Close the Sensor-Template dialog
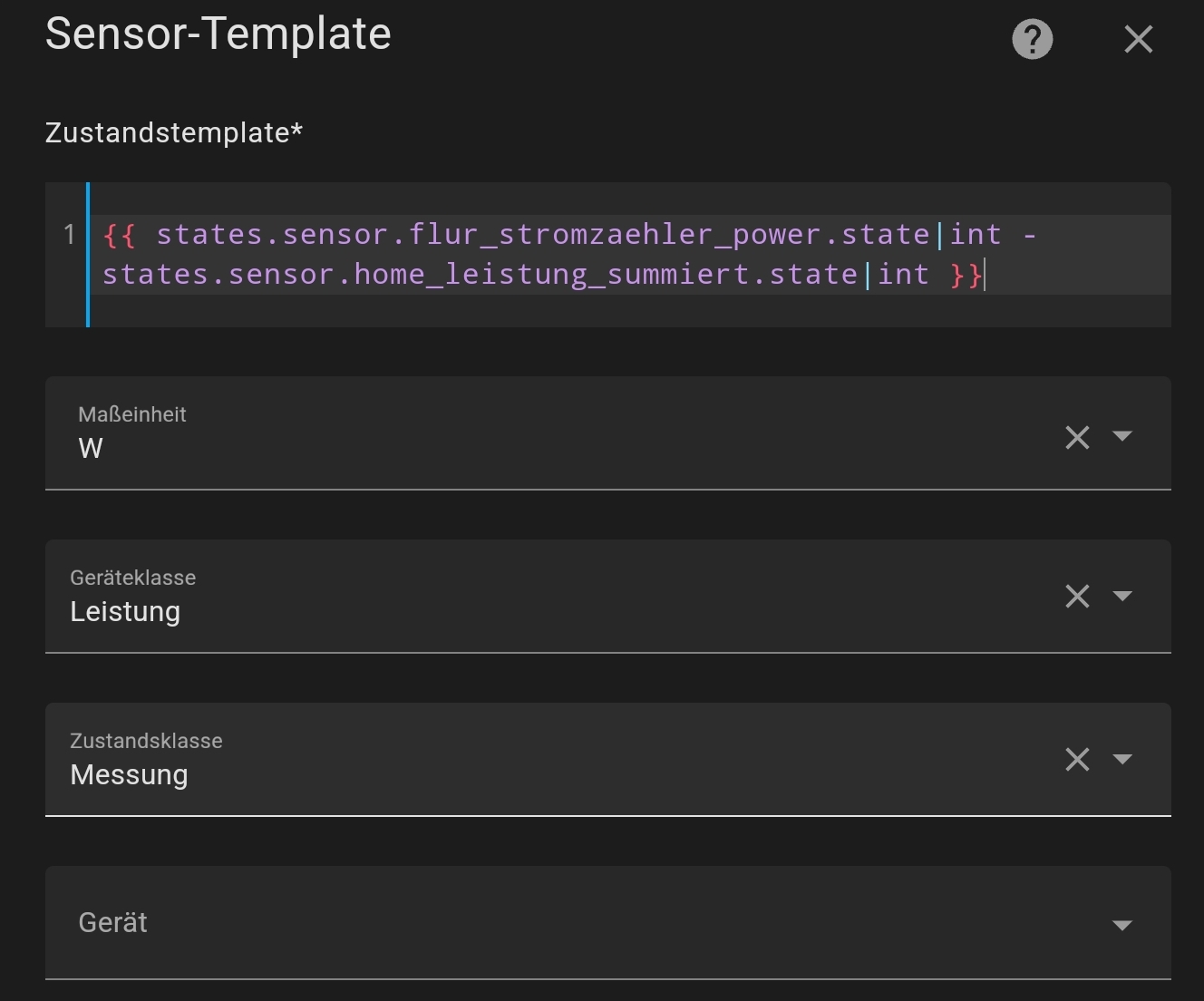1204x1001 pixels. point(1138,39)
